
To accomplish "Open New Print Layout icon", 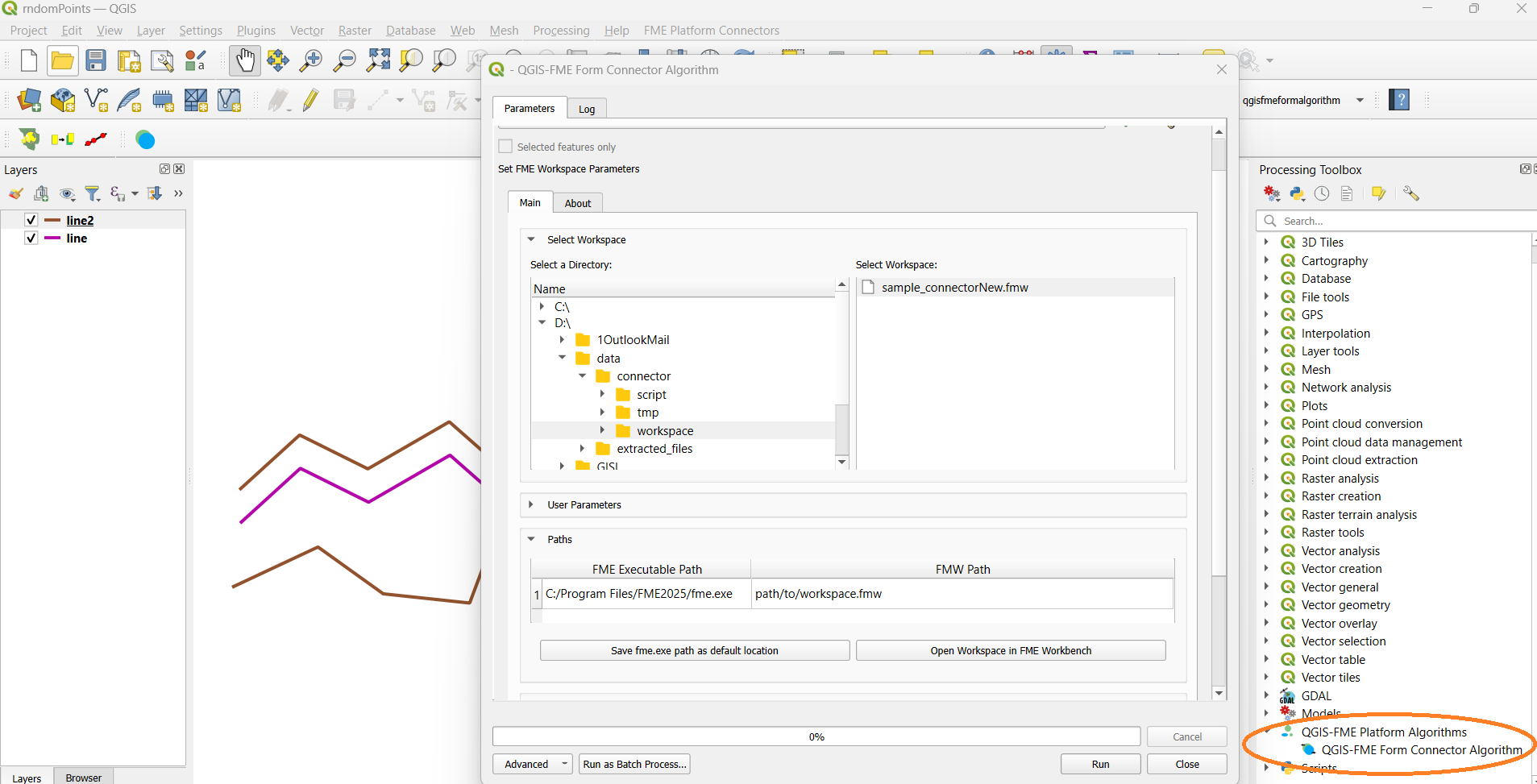I will [x=129, y=60].
